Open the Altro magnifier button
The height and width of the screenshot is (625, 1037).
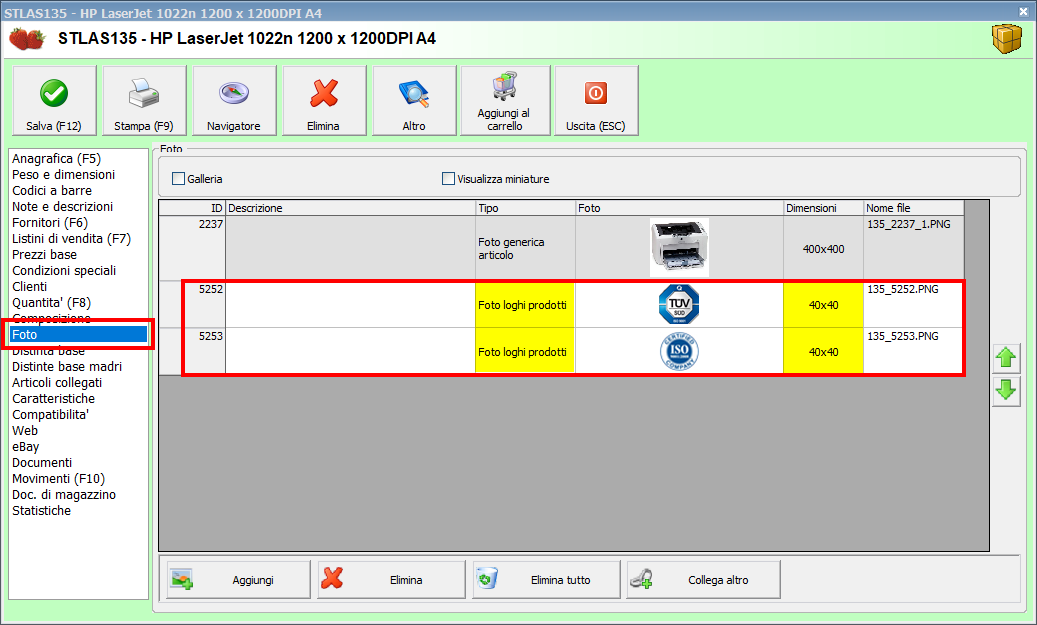tap(414, 101)
